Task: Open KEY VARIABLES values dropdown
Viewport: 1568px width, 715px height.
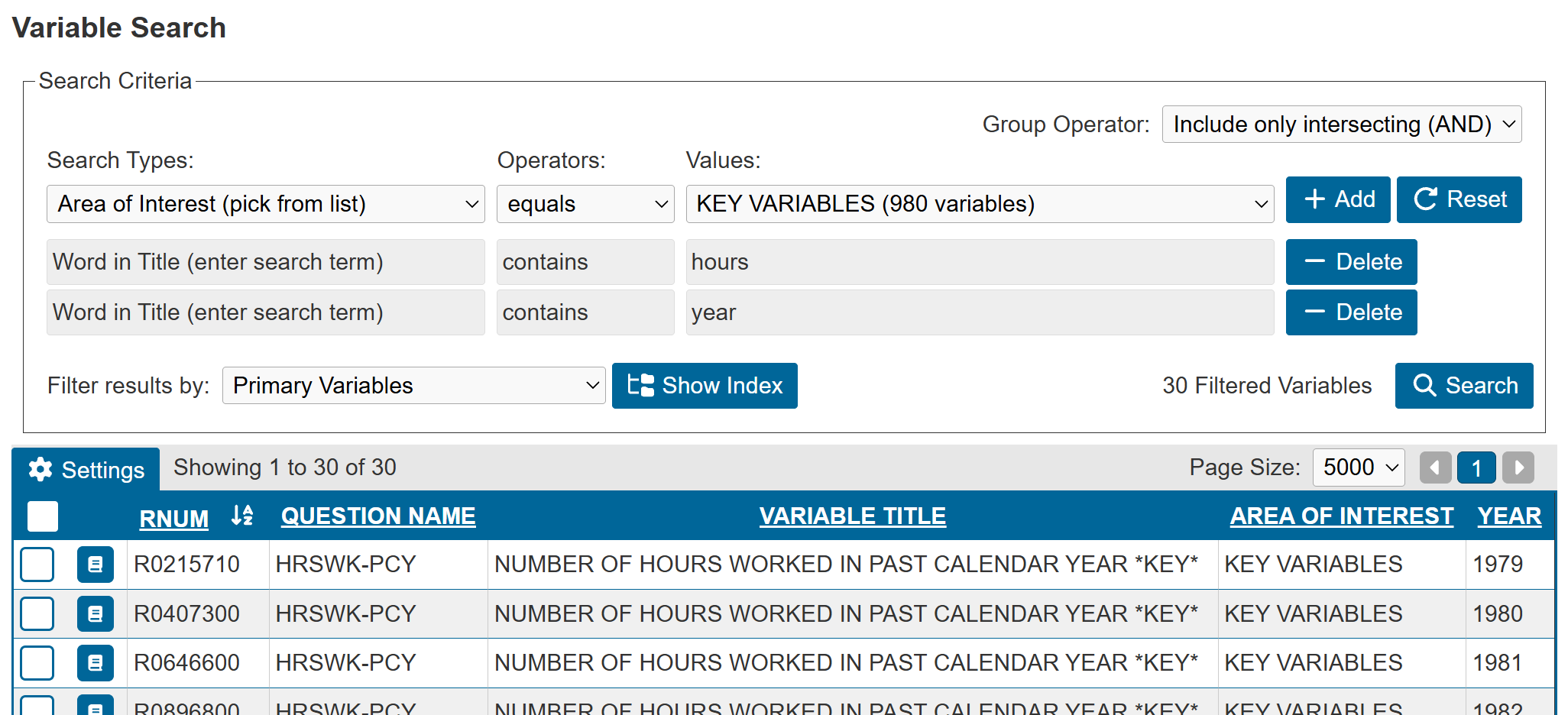Action: (x=980, y=204)
